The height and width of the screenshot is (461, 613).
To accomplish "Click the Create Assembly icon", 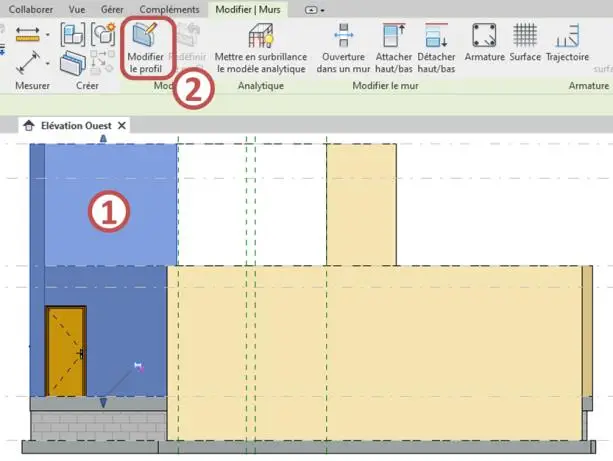I will (x=103, y=34).
